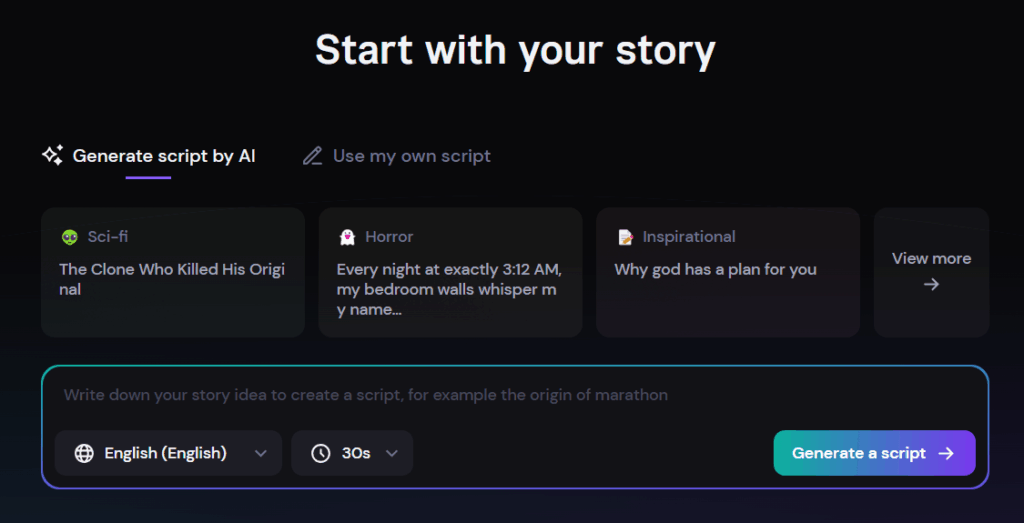
Task: Click the globe language icon
Action: tap(85, 453)
